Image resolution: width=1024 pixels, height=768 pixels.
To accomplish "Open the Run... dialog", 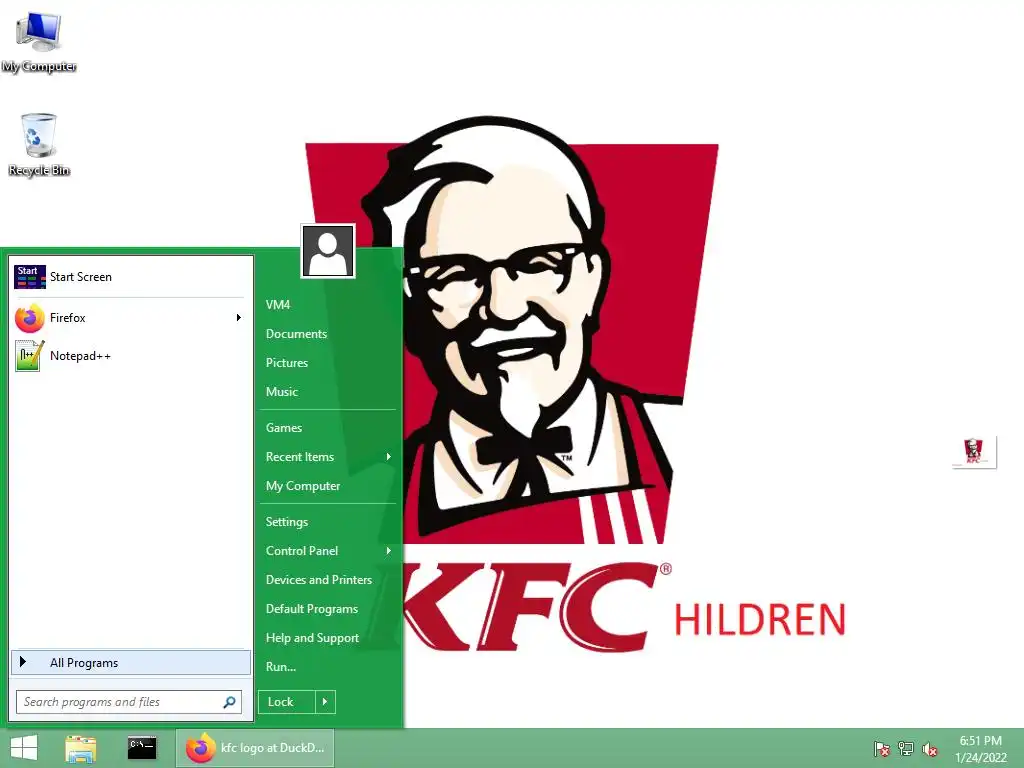I will pyautogui.click(x=280, y=667).
